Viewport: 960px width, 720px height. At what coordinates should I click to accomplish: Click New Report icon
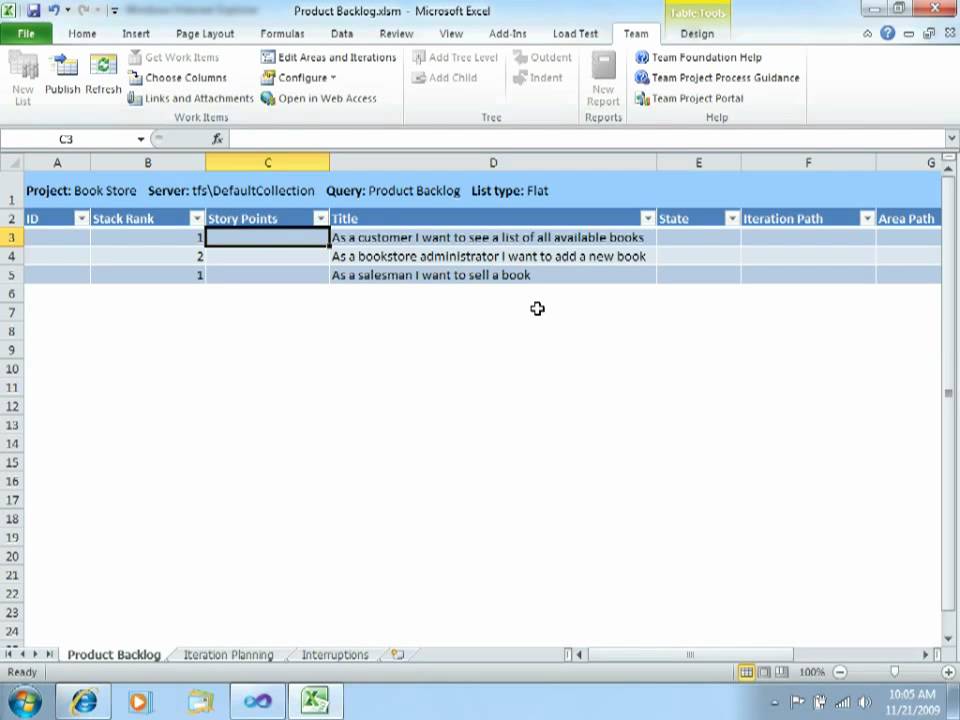tap(603, 80)
